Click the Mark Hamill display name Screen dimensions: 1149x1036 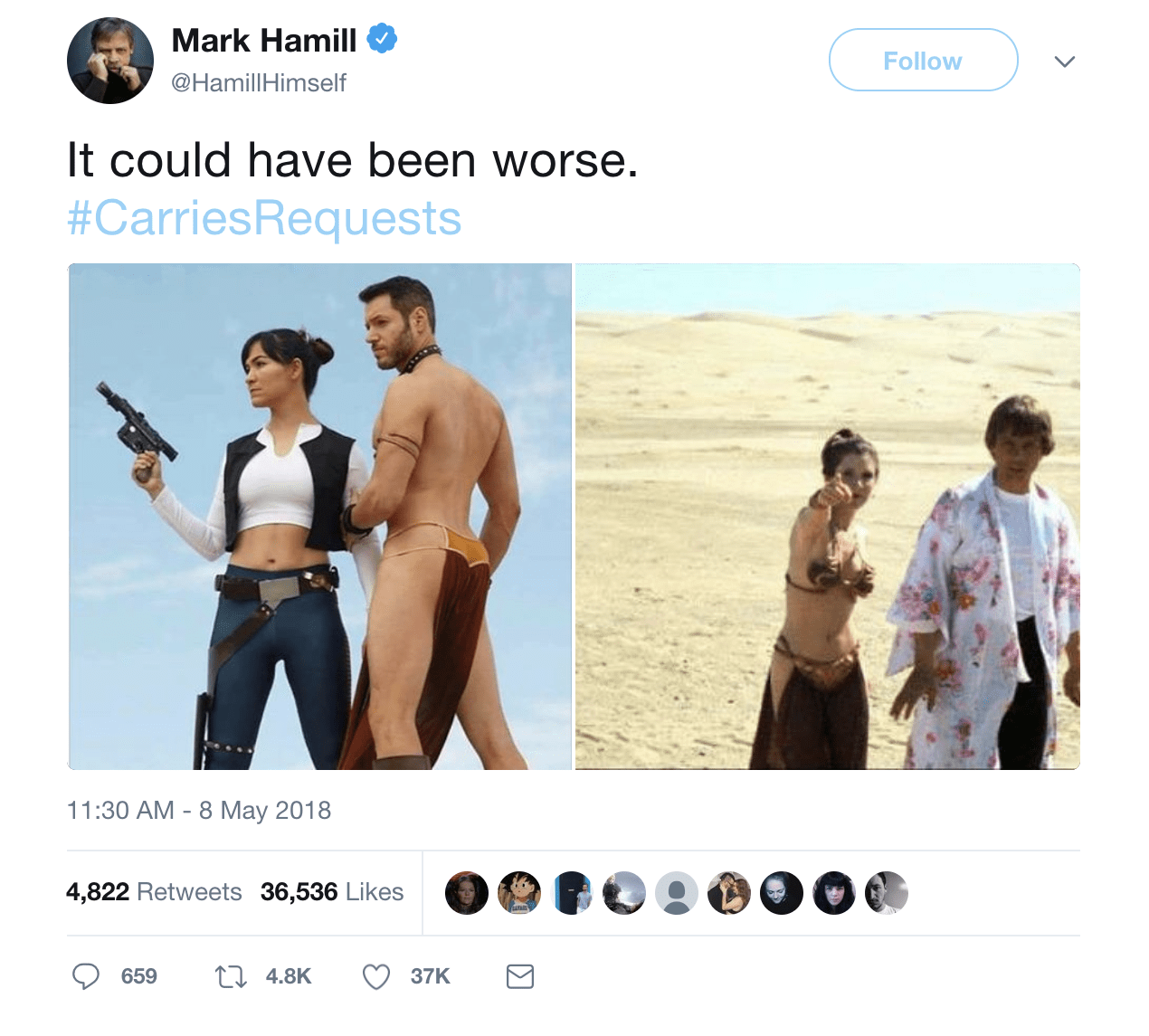tap(264, 40)
